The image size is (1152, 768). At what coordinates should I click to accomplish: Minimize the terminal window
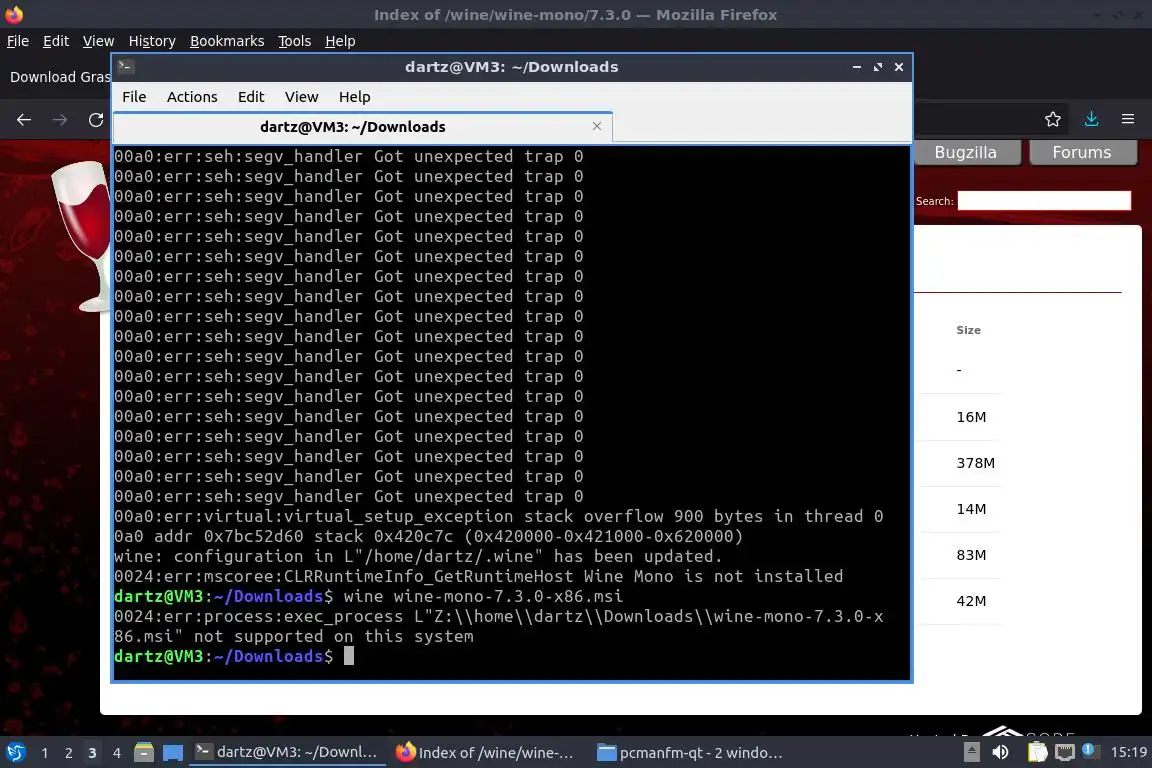[x=857, y=67]
